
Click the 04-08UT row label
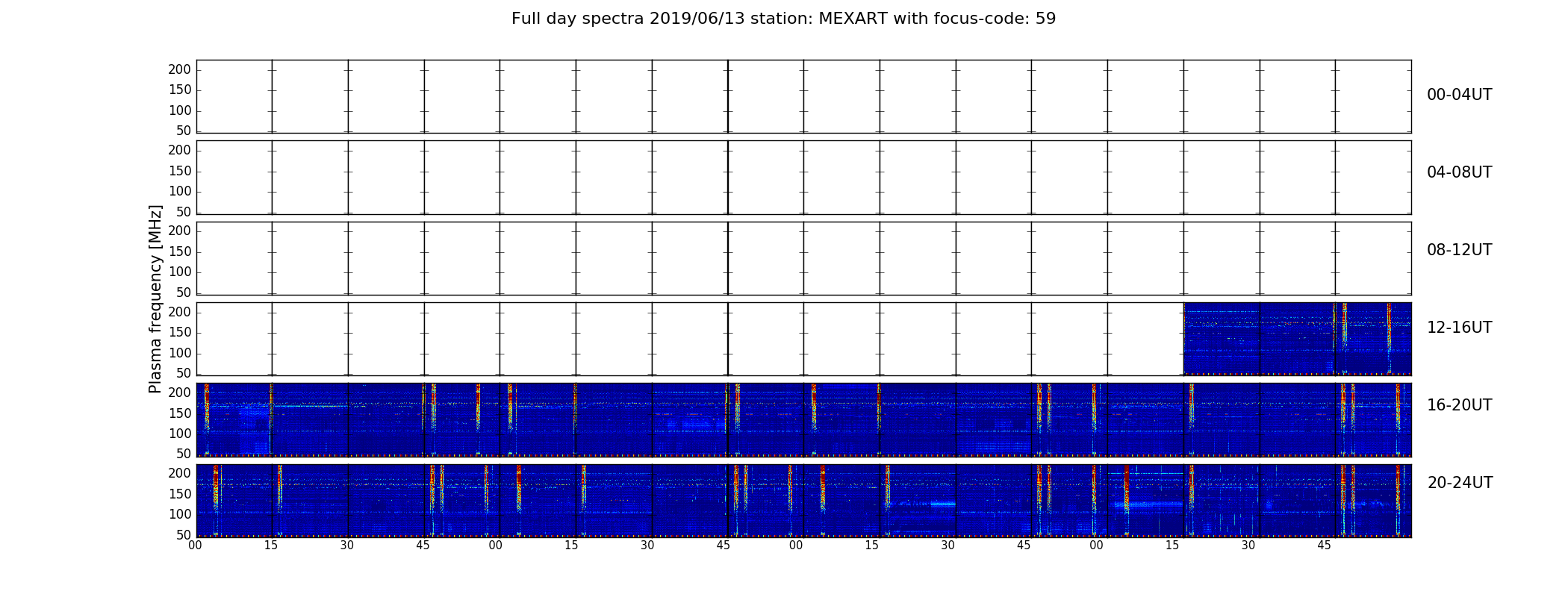point(1459,172)
